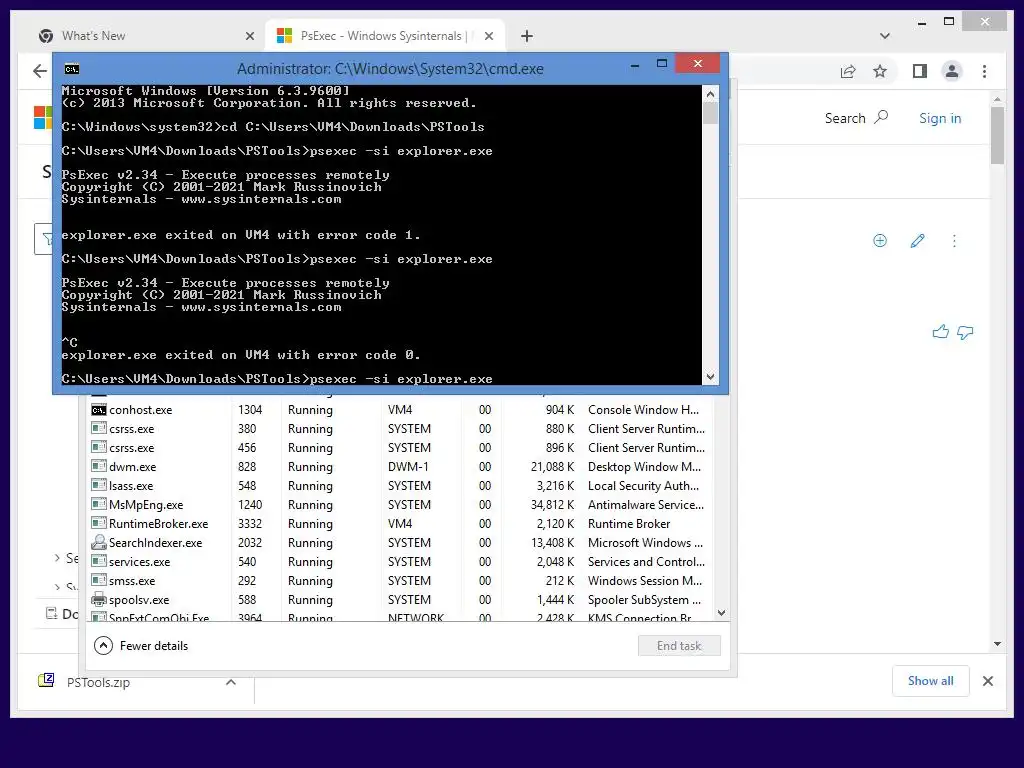Viewport: 1024px width, 768px height.
Task: Click the dwm.exe process icon
Action: 99,466
